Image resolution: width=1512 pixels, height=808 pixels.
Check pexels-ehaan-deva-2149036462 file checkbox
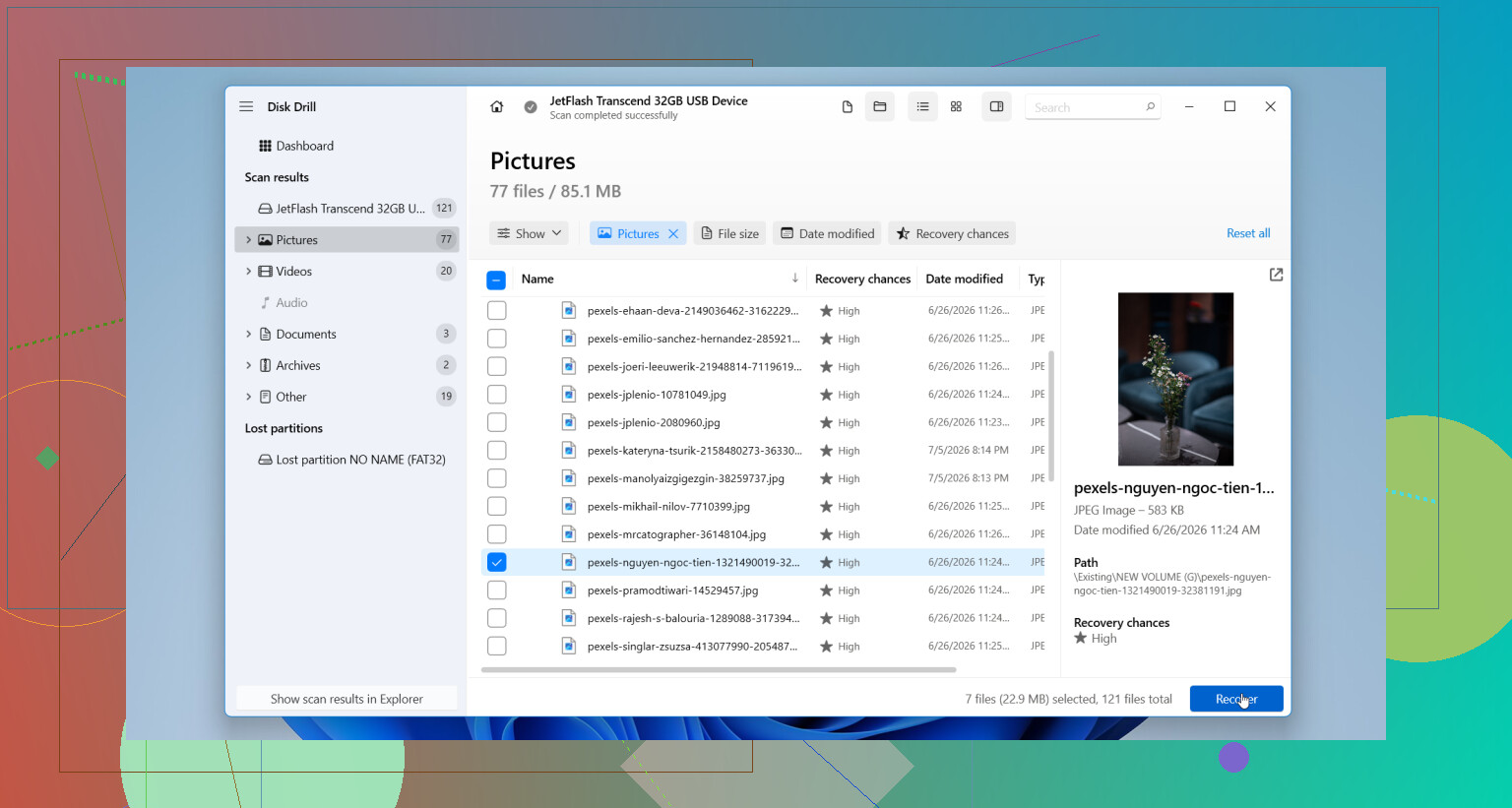point(497,310)
